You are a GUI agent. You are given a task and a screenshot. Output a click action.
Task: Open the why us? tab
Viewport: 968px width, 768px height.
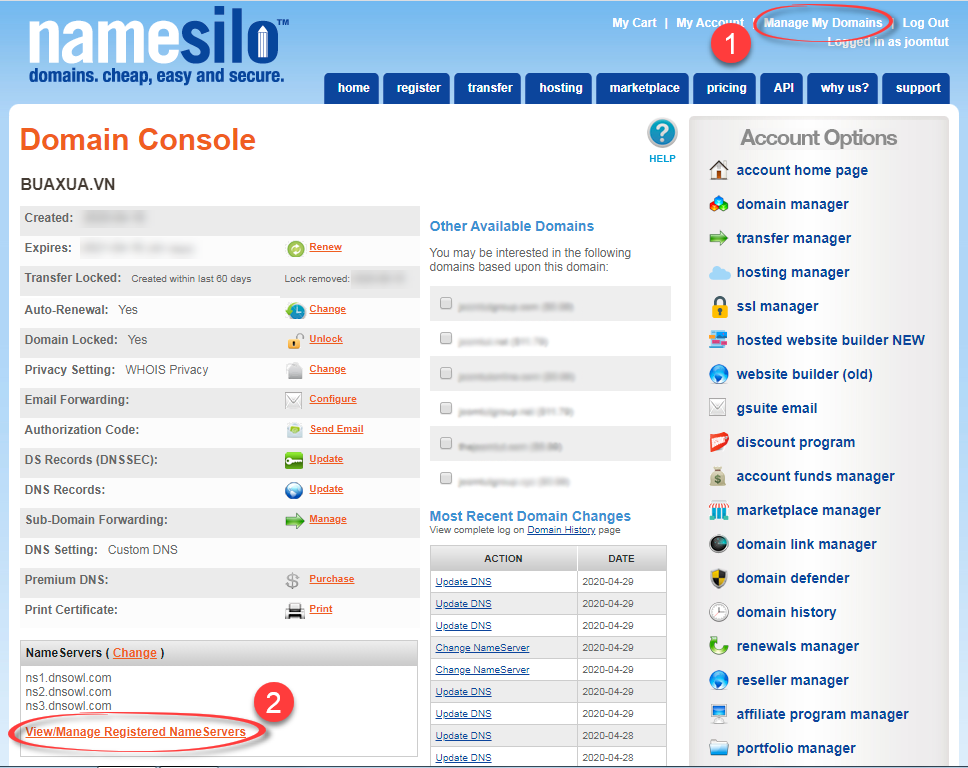click(843, 88)
